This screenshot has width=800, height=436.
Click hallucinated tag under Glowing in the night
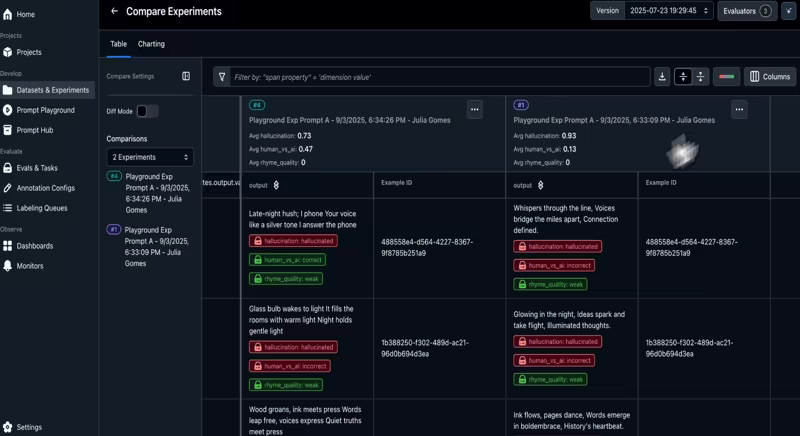(557, 342)
